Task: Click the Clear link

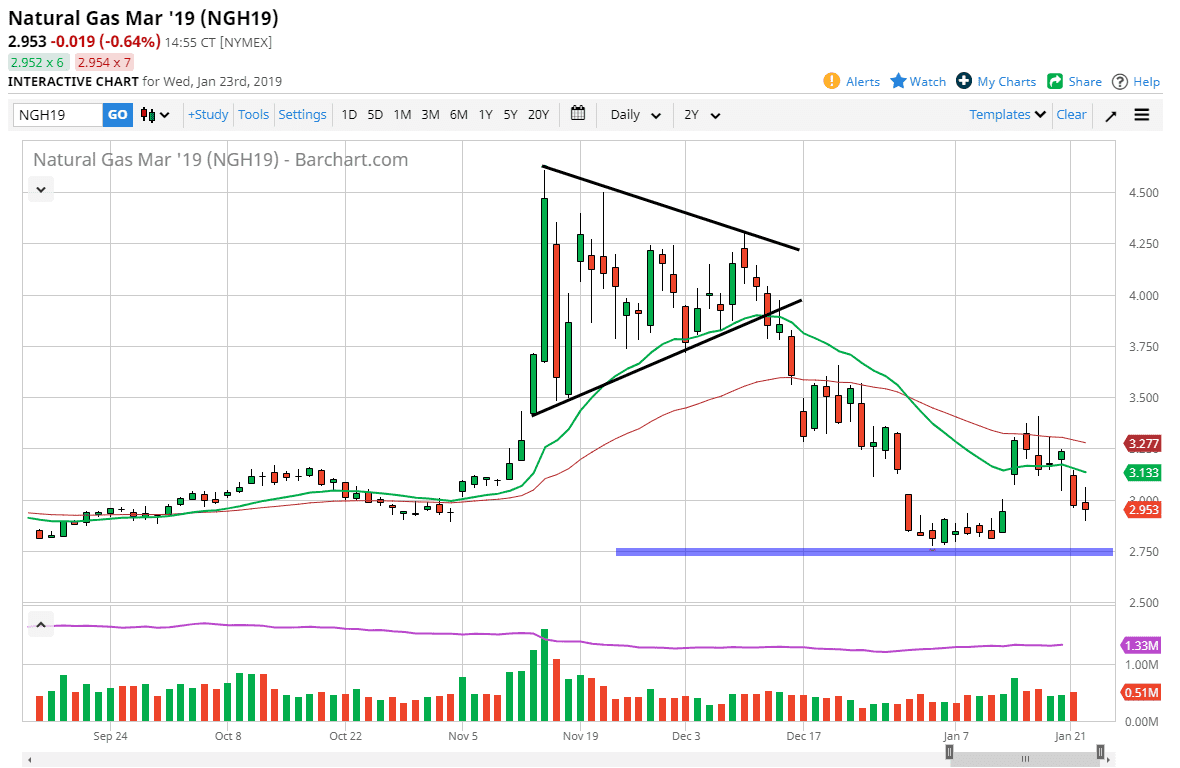Action: tap(1071, 114)
